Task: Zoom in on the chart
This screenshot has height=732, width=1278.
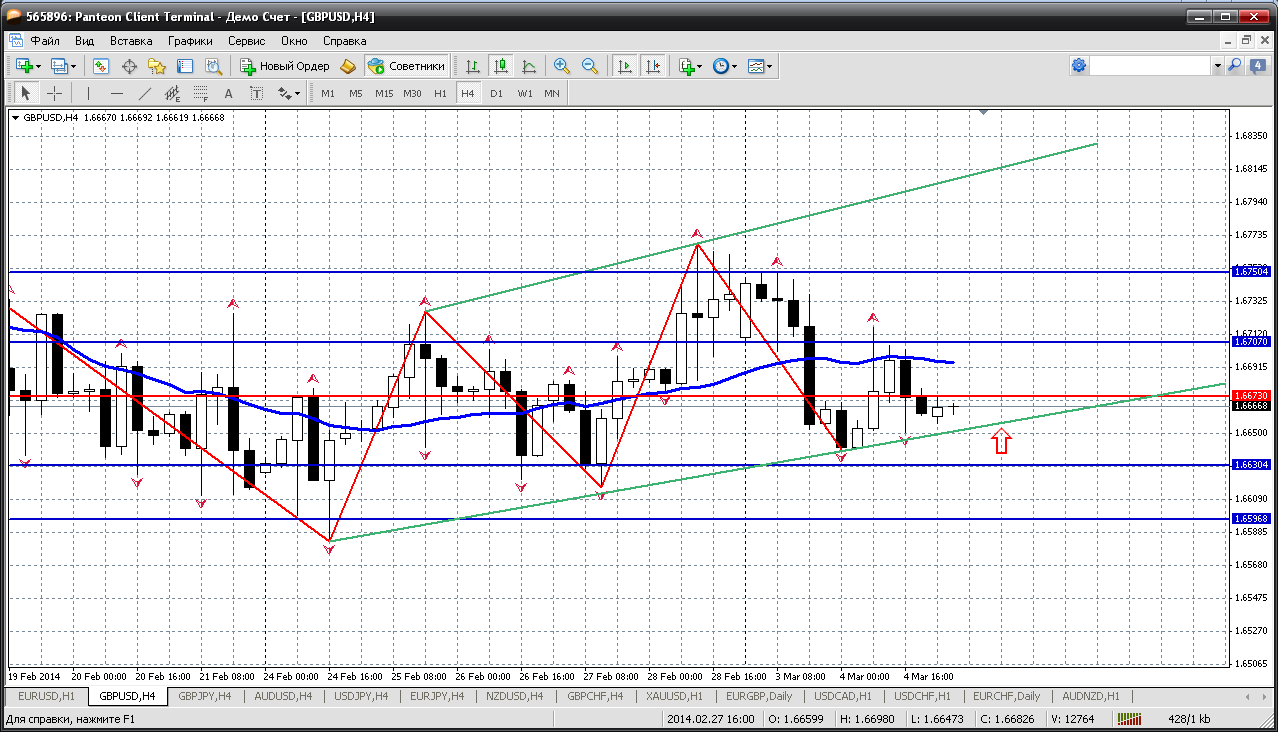Action: (x=562, y=66)
